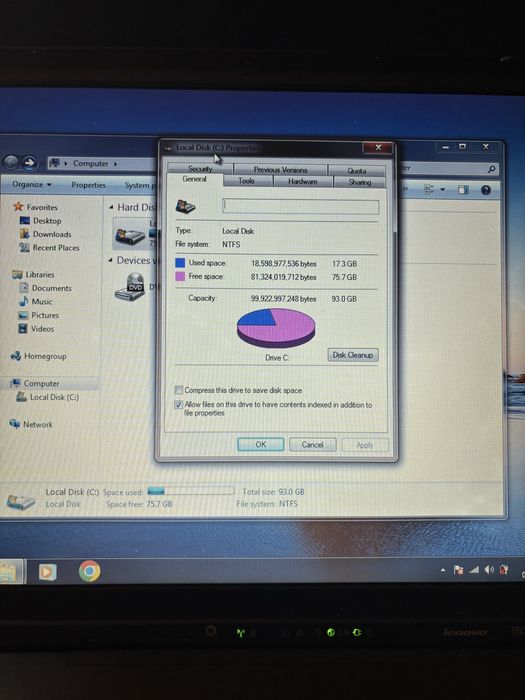Open the Sharing tab
525x700 pixels.
pos(360,182)
